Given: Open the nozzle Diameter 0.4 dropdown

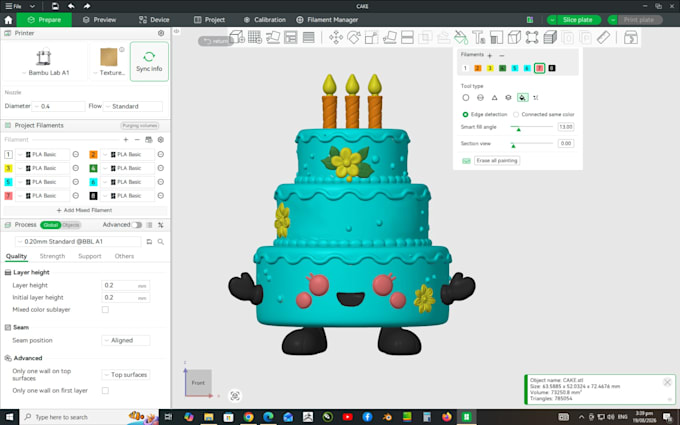Looking at the screenshot, I should tap(59, 106).
